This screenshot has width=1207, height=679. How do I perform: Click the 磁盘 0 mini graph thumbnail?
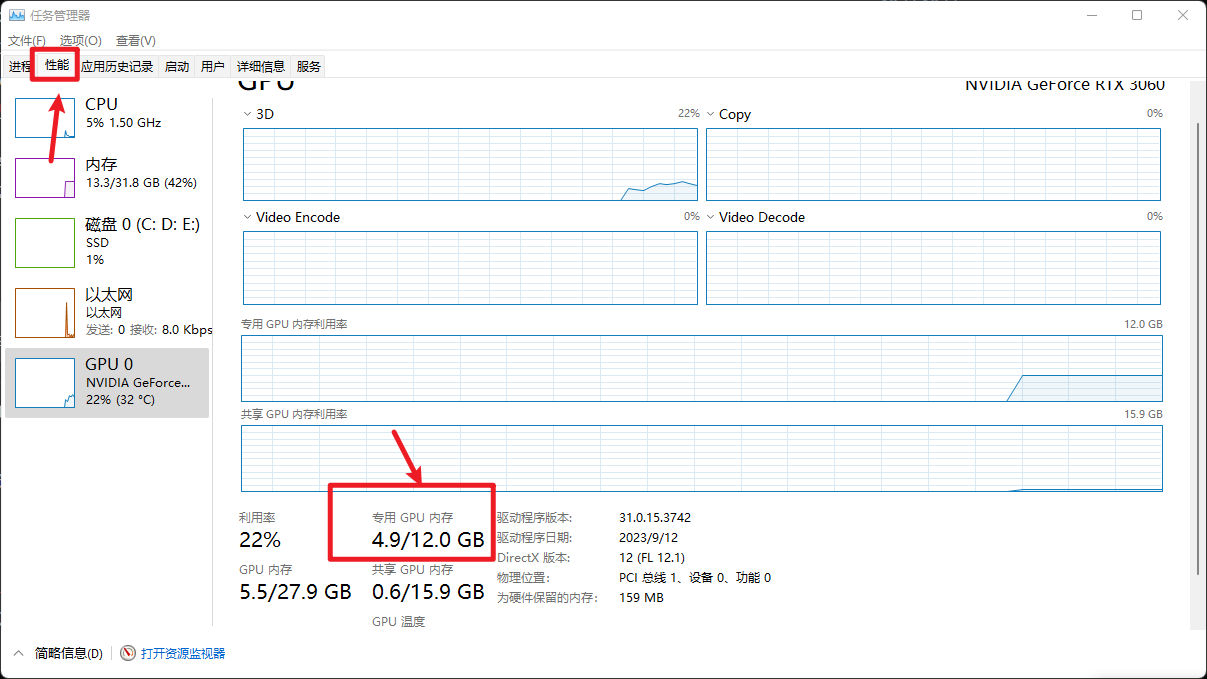45,243
